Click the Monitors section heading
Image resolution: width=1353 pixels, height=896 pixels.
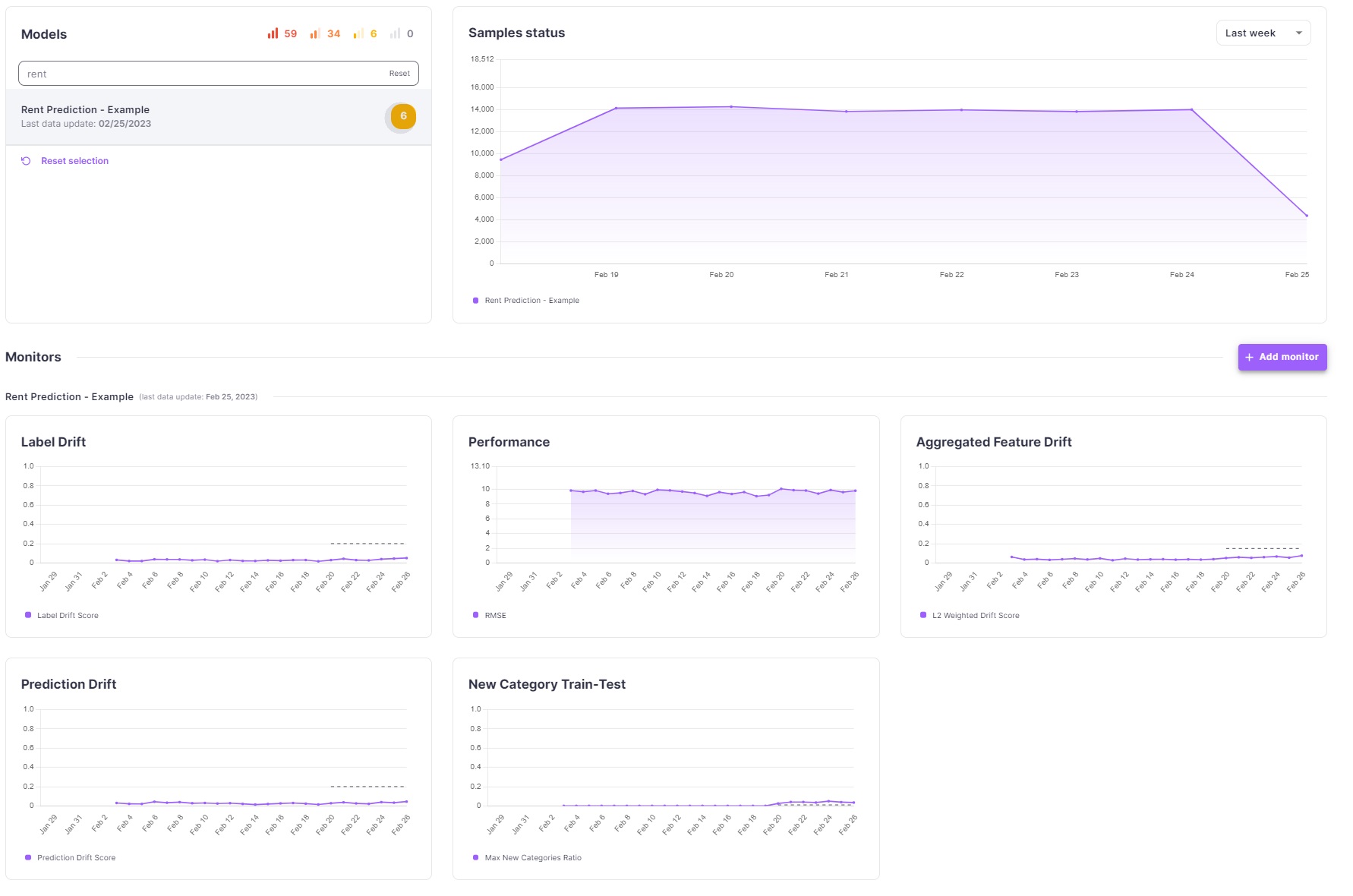[x=33, y=357]
